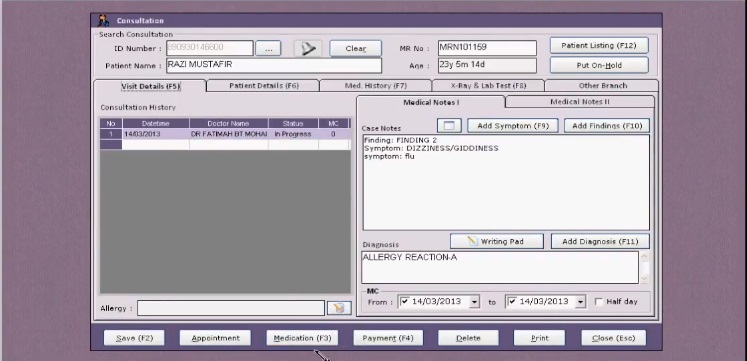The height and width of the screenshot is (361, 747).
Task: Click the Consultation window title icon
Action: 103,20
